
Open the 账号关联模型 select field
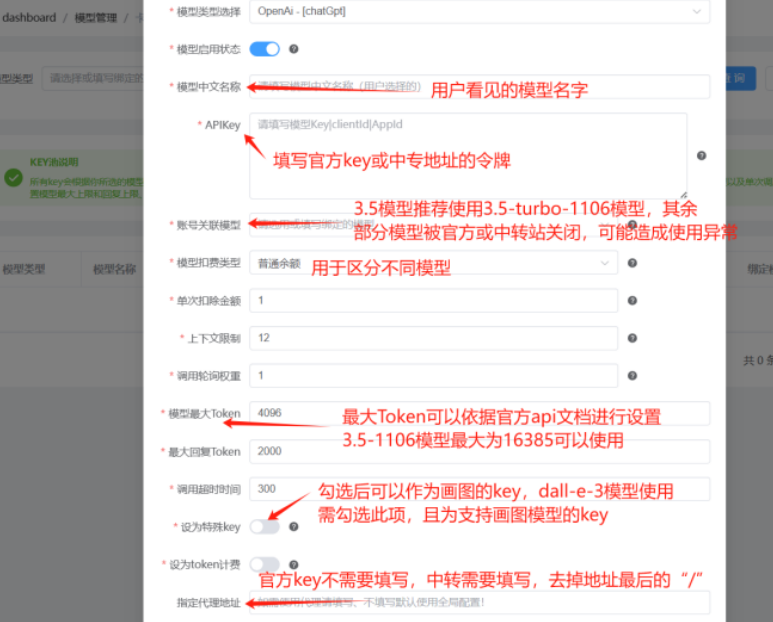click(x=434, y=225)
